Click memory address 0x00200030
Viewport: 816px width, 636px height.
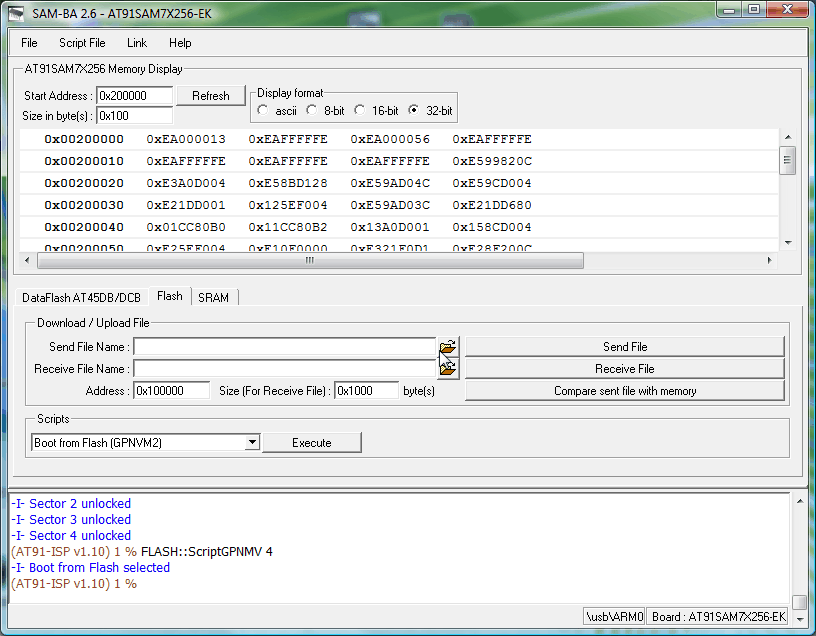[84, 205]
